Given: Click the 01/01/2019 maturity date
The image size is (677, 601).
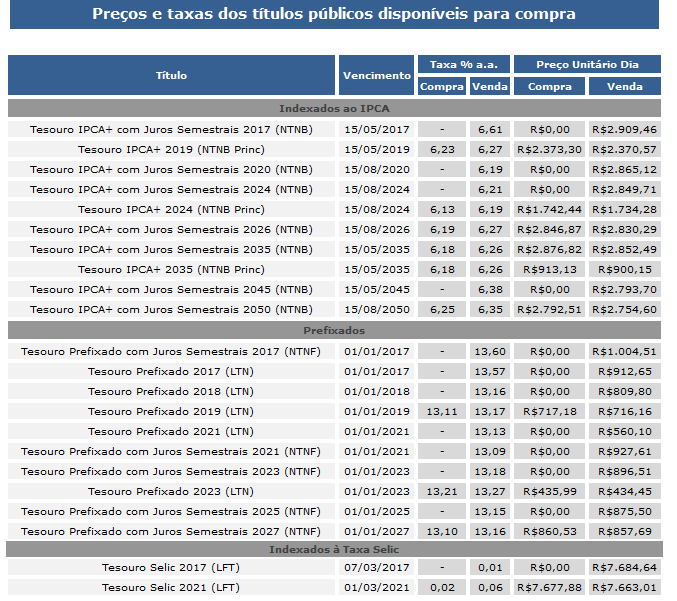Looking at the screenshot, I should tap(376, 411).
